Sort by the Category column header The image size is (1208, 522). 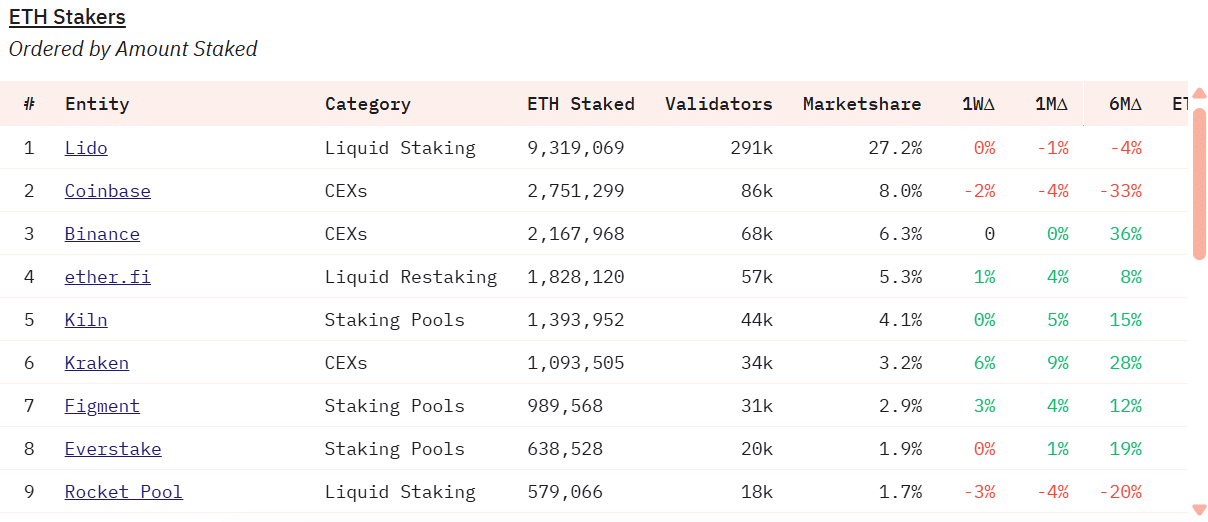point(367,104)
